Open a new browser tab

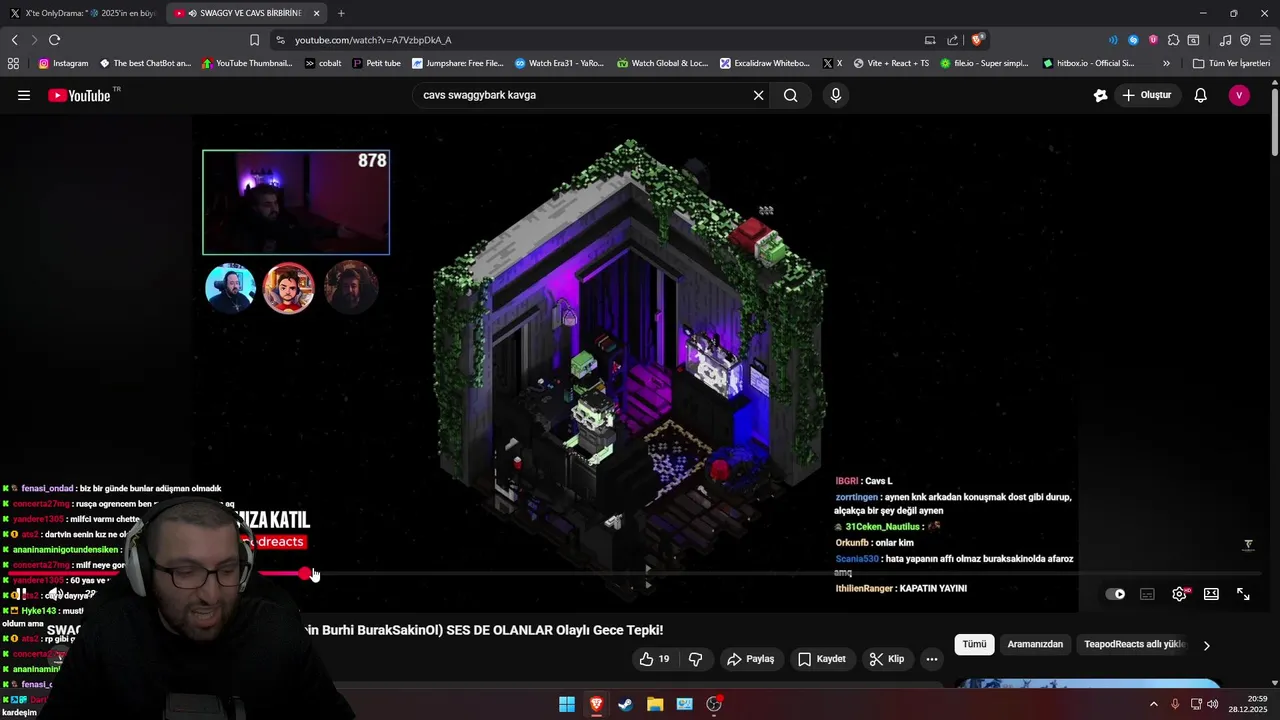(x=341, y=13)
